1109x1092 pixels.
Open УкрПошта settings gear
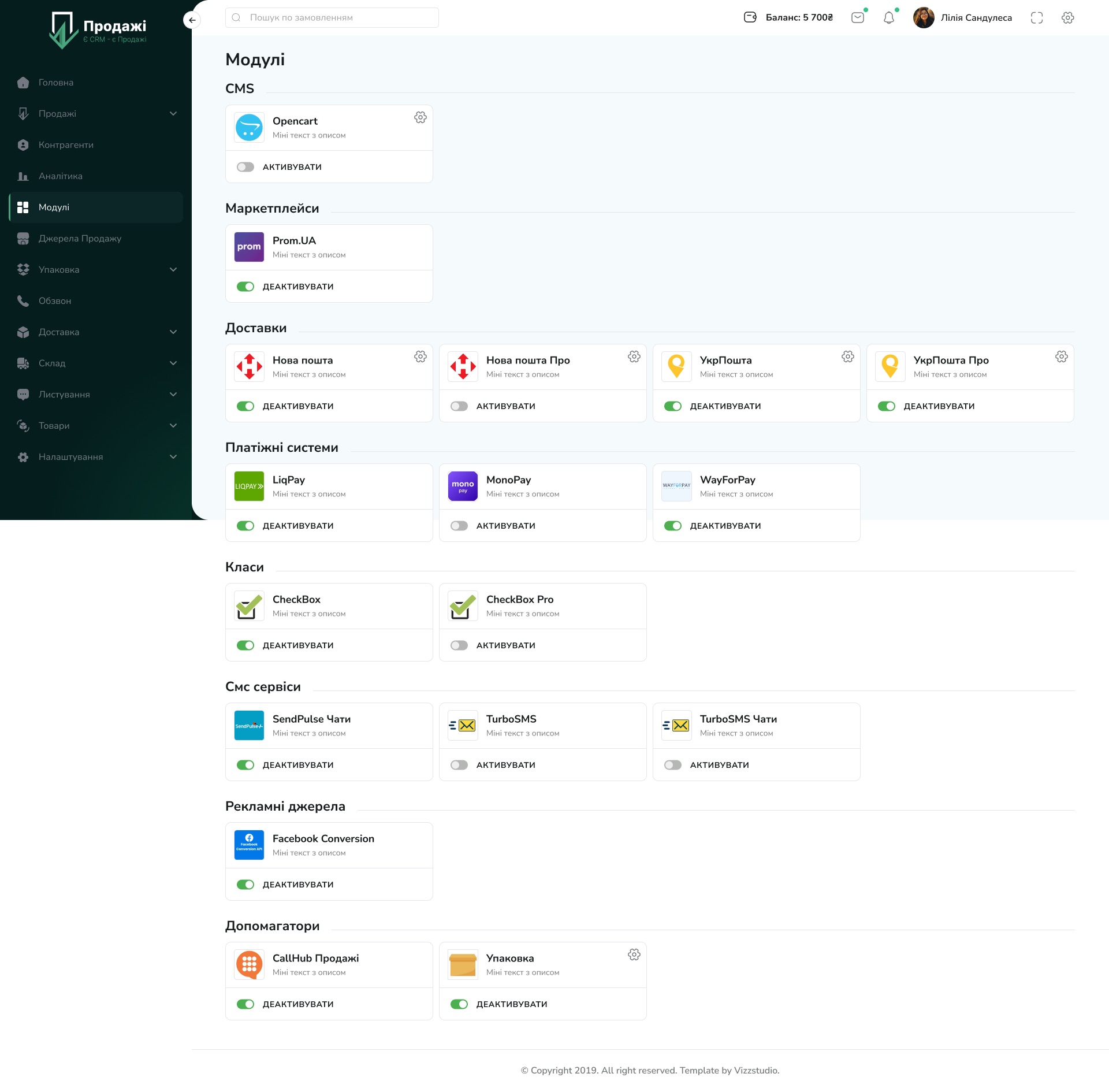pos(848,356)
